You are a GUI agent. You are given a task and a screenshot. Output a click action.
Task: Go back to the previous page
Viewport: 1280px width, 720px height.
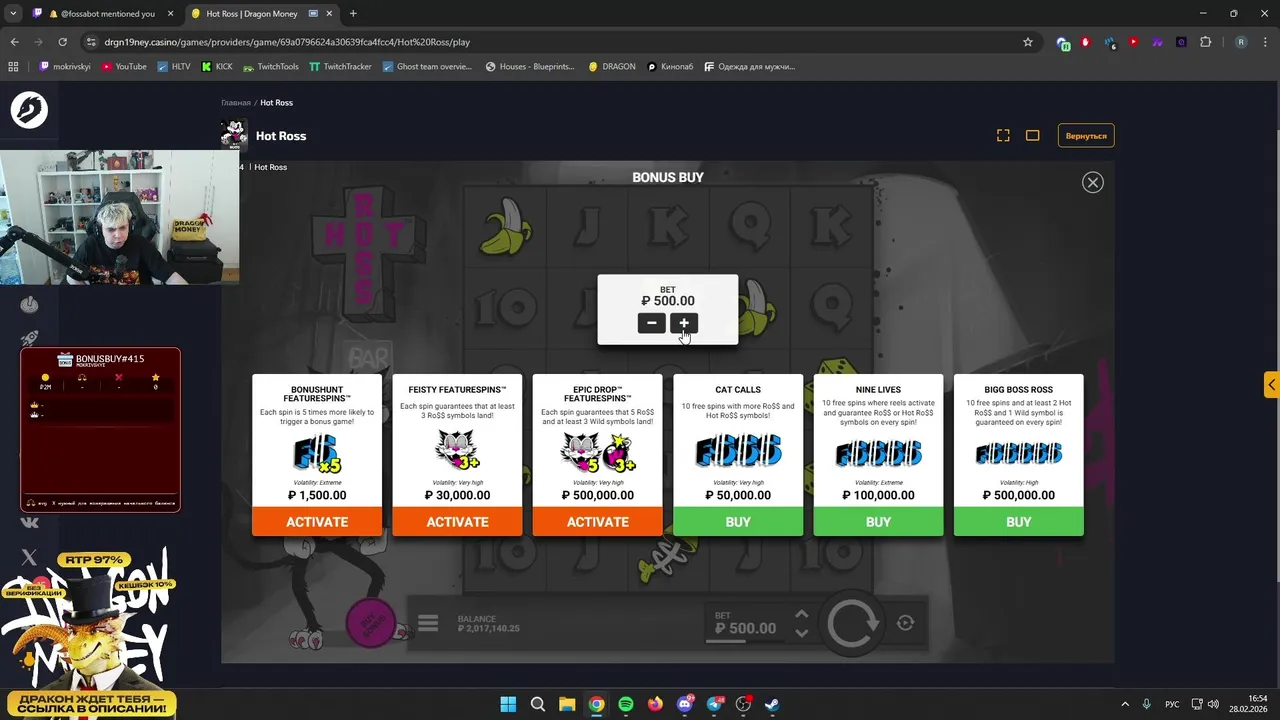14,42
